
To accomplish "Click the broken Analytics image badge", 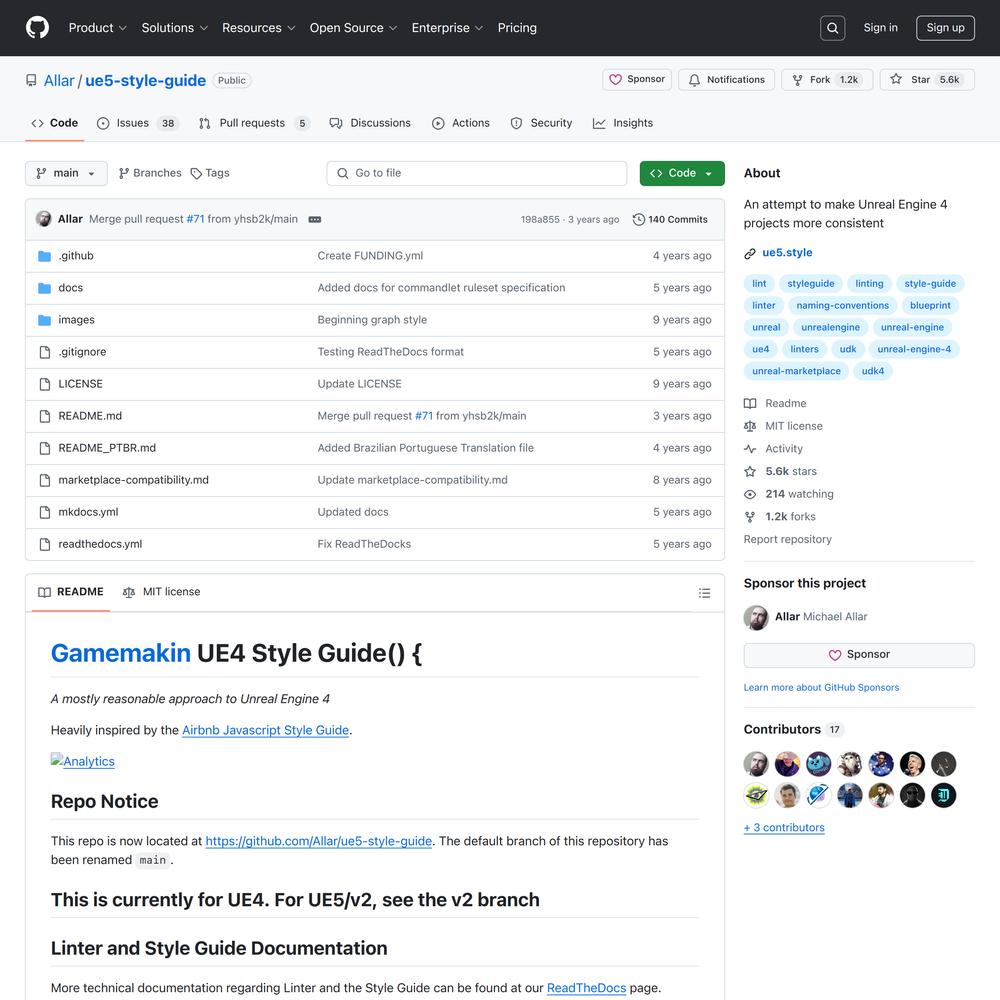I will click(x=83, y=761).
